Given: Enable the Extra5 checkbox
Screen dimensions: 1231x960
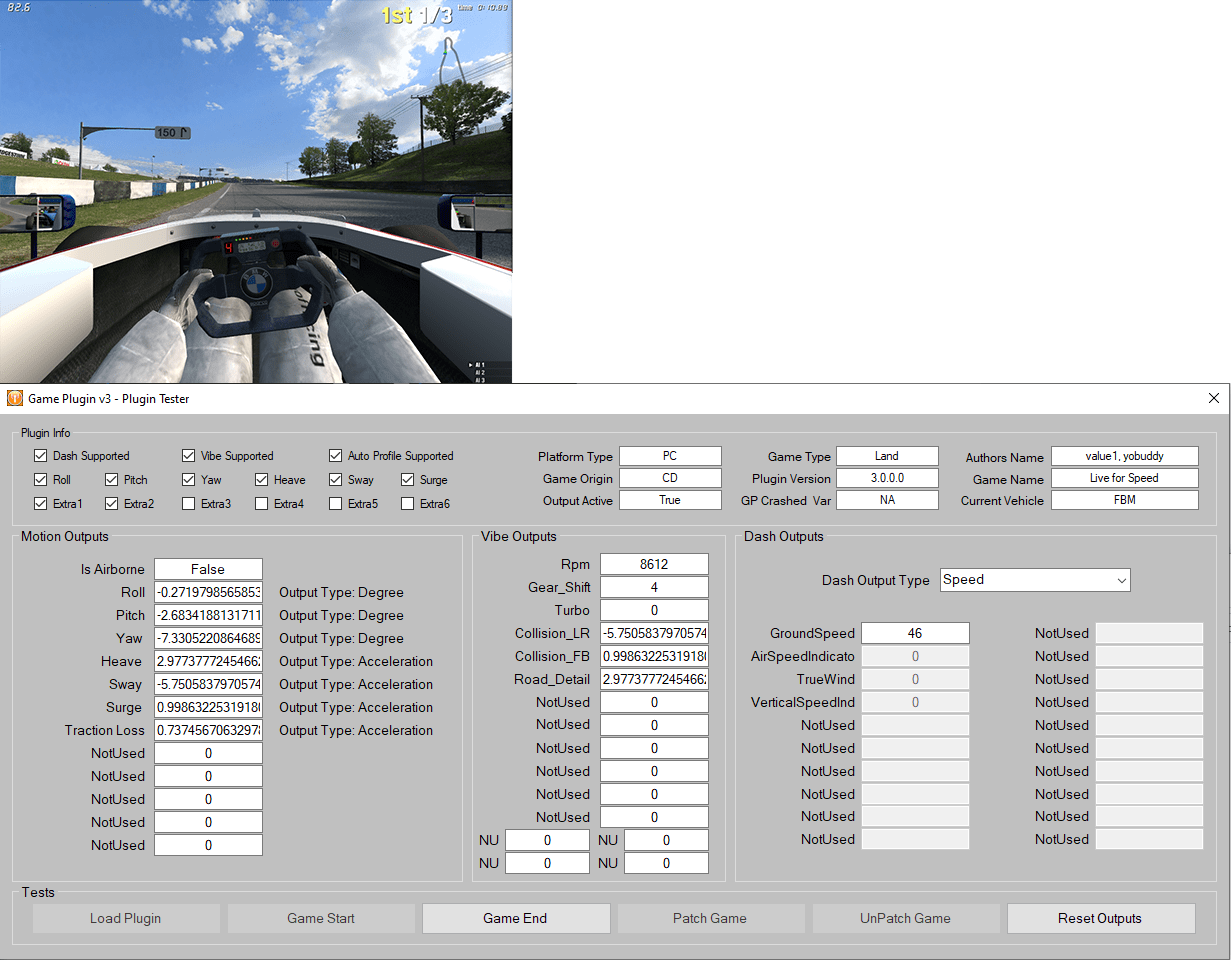Looking at the screenshot, I should coord(335,504).
